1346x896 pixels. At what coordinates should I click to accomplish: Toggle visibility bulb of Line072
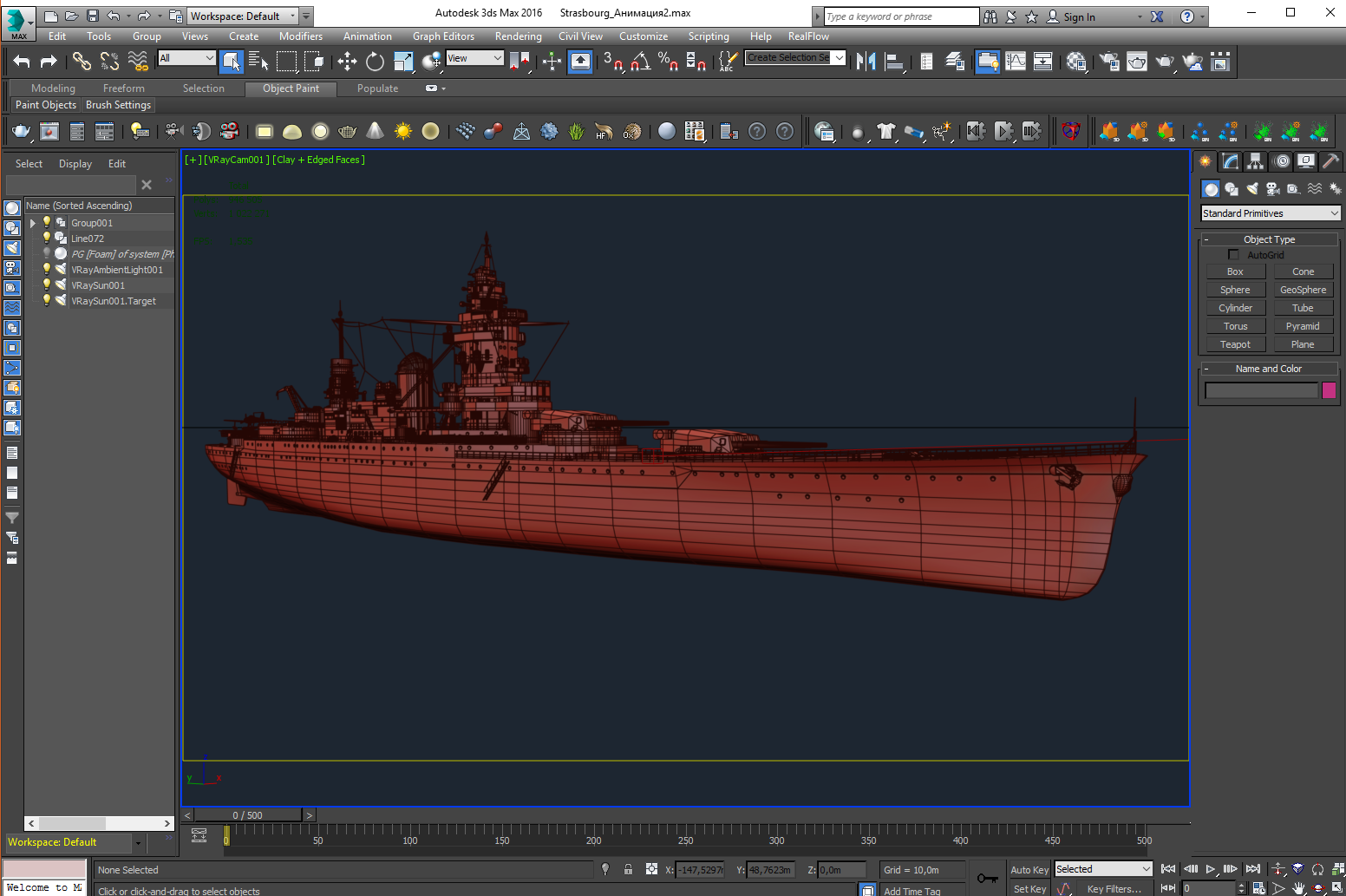47,238
